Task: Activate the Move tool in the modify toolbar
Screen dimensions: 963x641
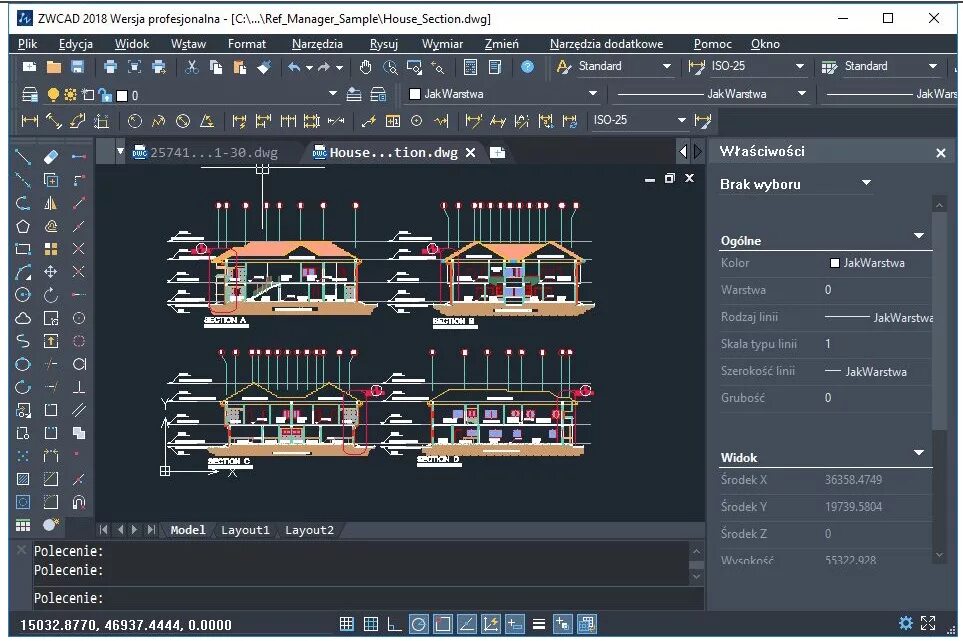Action: tap(50, 272)
